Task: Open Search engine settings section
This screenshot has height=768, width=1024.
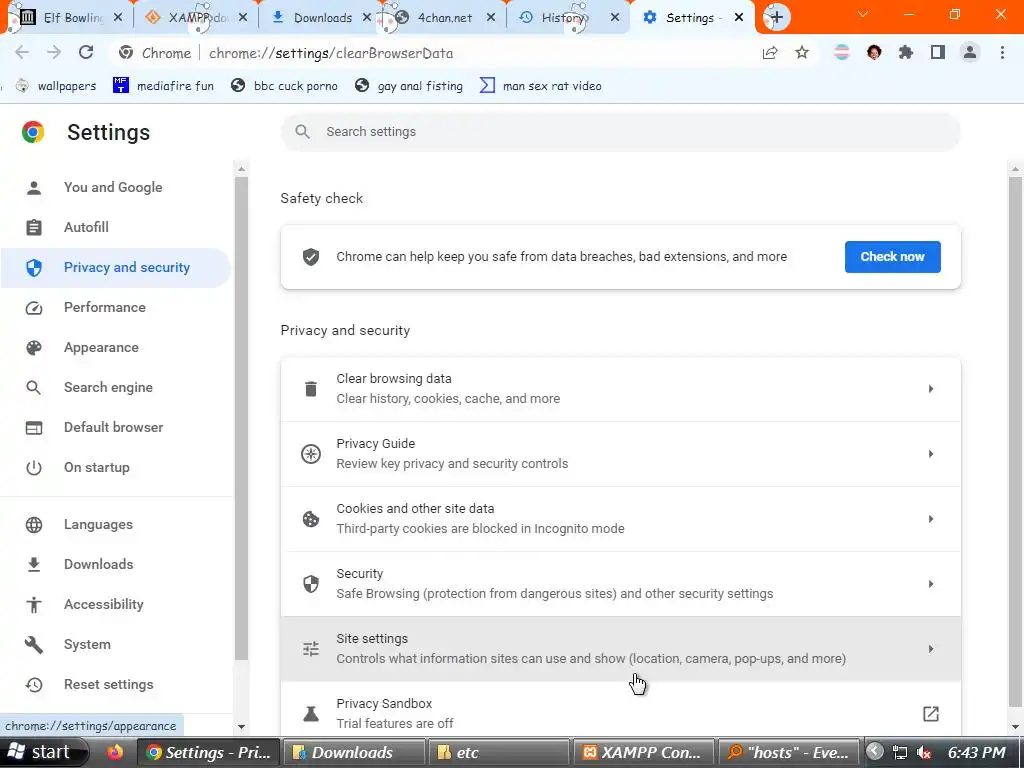Action: pyautogui.click(x=115, y=387)
